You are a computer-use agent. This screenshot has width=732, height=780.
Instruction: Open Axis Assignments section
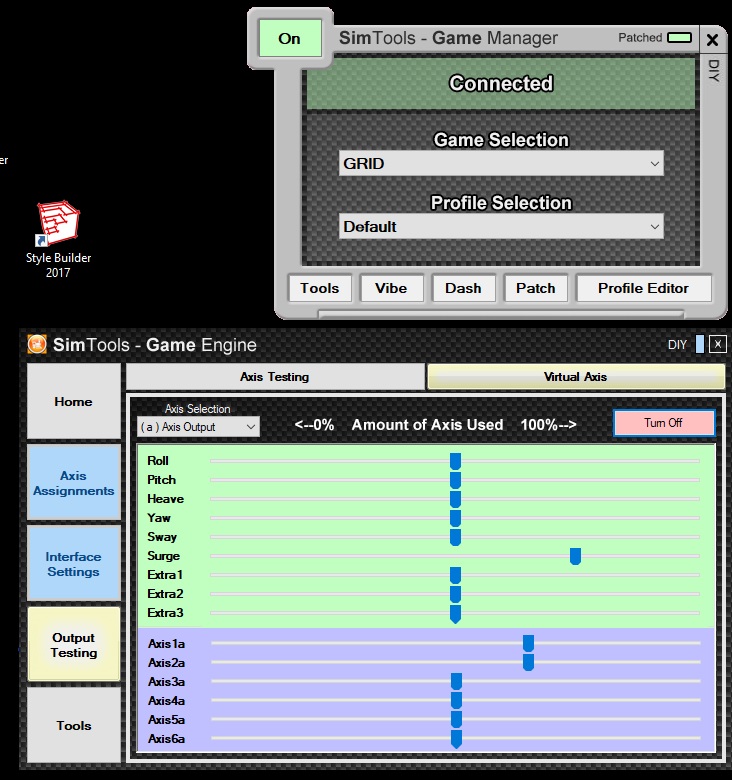coord(74,483)
